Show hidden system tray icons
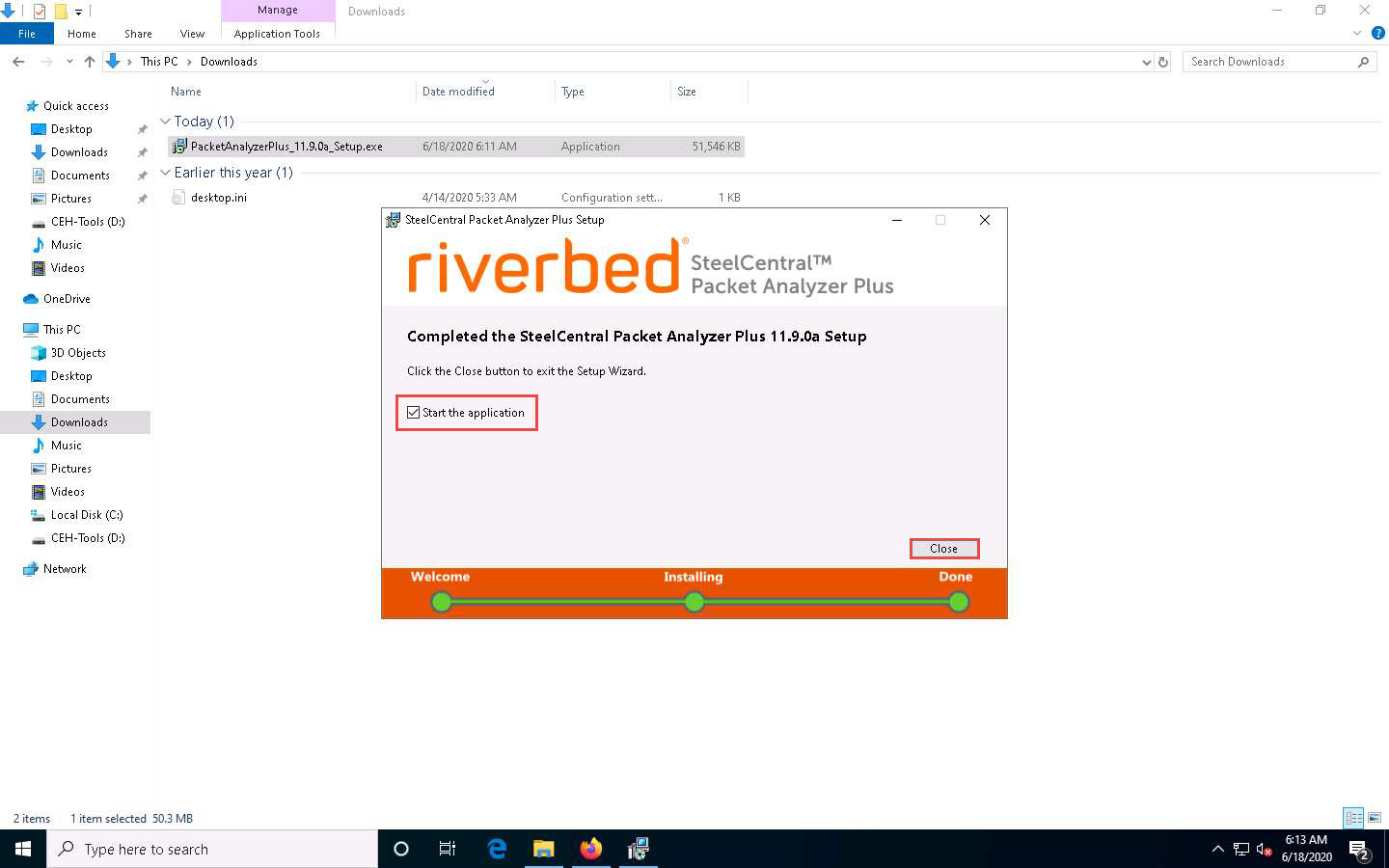The width and height of the screenshot is (1389, 868). coord(1217,850)
